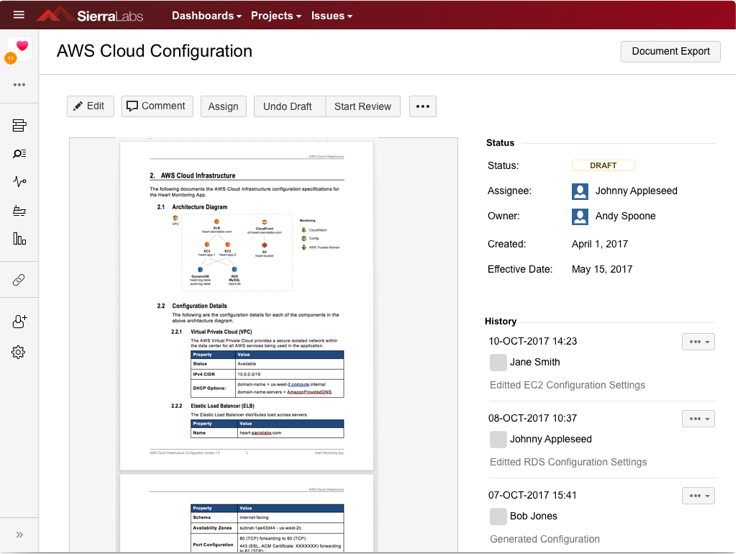The width and height of the screenshot is (736, 554).
Task: Click the architecture diagram in the document
Action: tap(237, 252)
